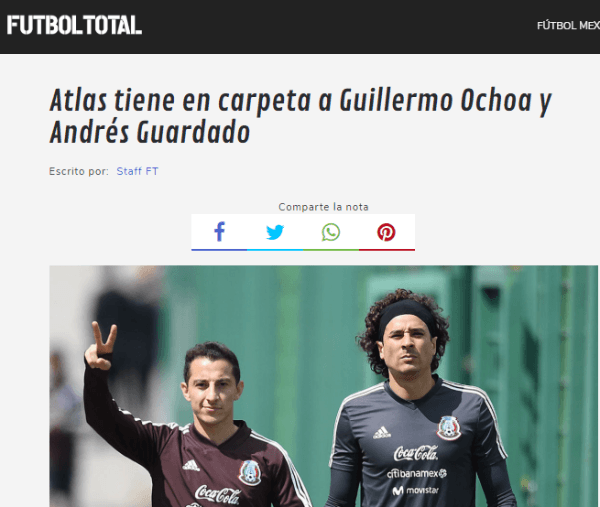Select the 'Andrés Guardado' headline line

tap(150, 132)
